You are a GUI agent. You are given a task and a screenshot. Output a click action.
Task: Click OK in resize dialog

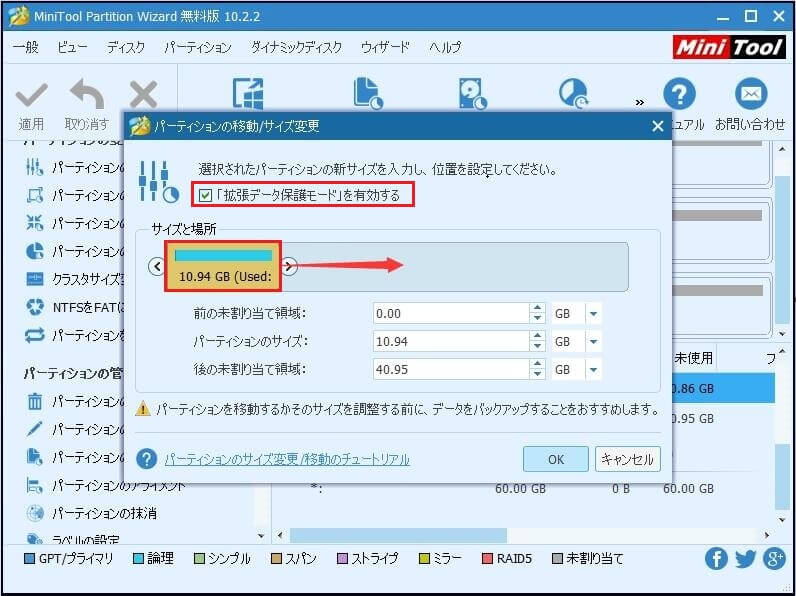(556, 459)
